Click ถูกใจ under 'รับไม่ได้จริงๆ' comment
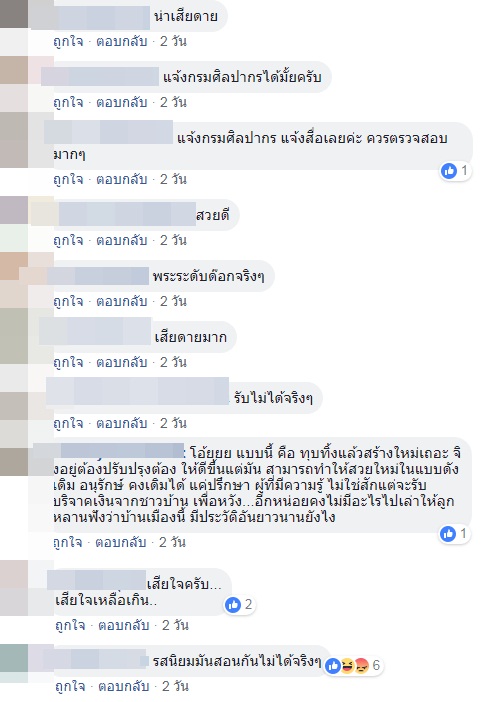Screen dimensions: 504x702 point(68,423)
